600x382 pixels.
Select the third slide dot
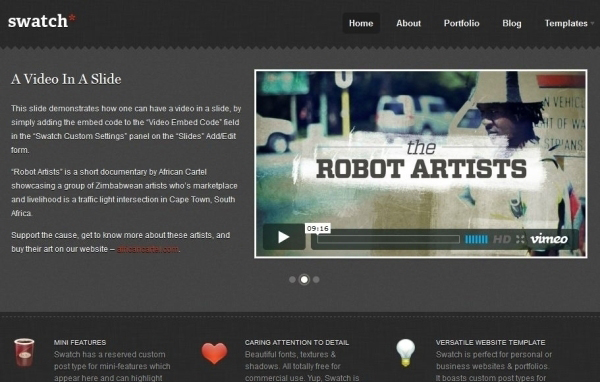[316, 279]
